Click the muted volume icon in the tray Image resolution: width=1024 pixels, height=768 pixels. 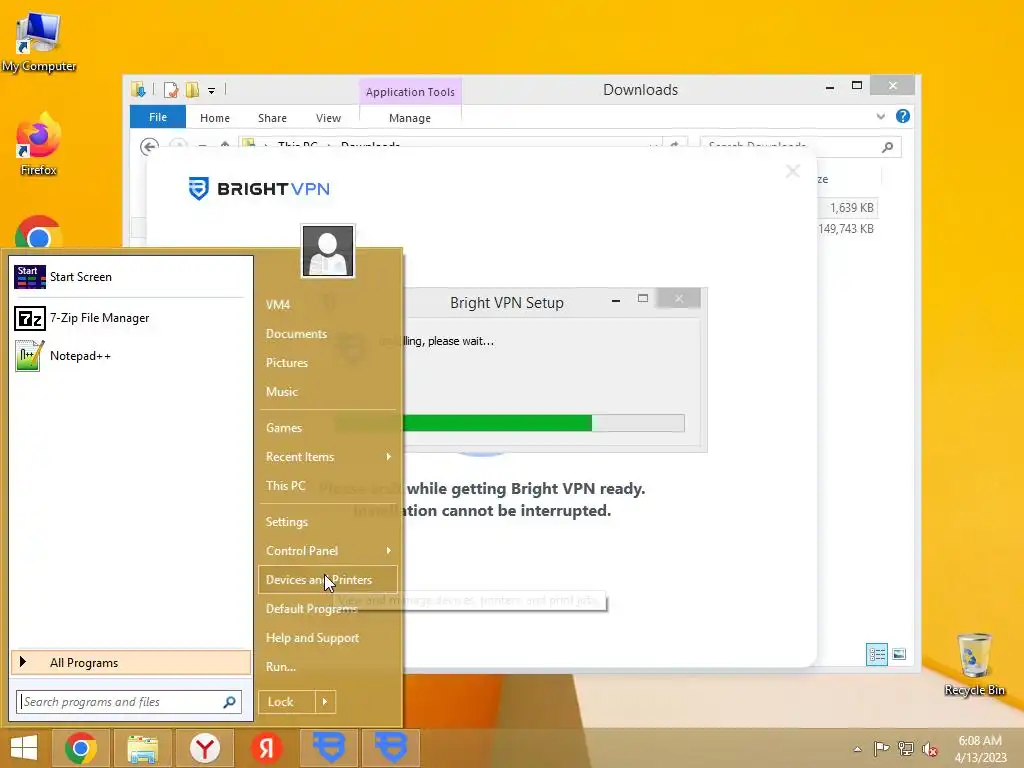pos(930,749)
